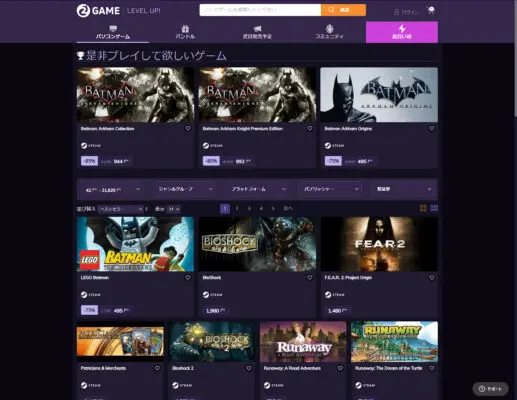Expand the ジャンルグループ filter dropdown
The image size is (517, 400).
(186, 189)
